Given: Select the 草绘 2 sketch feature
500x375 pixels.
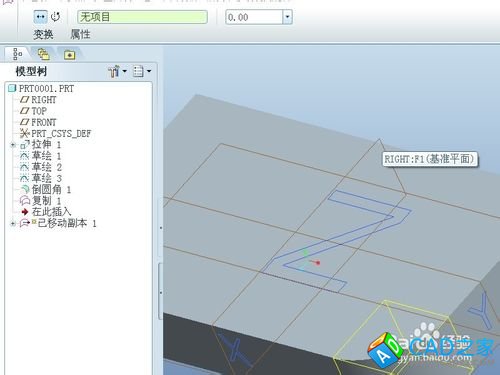Looking at the screenshot, I should (46, 167).
